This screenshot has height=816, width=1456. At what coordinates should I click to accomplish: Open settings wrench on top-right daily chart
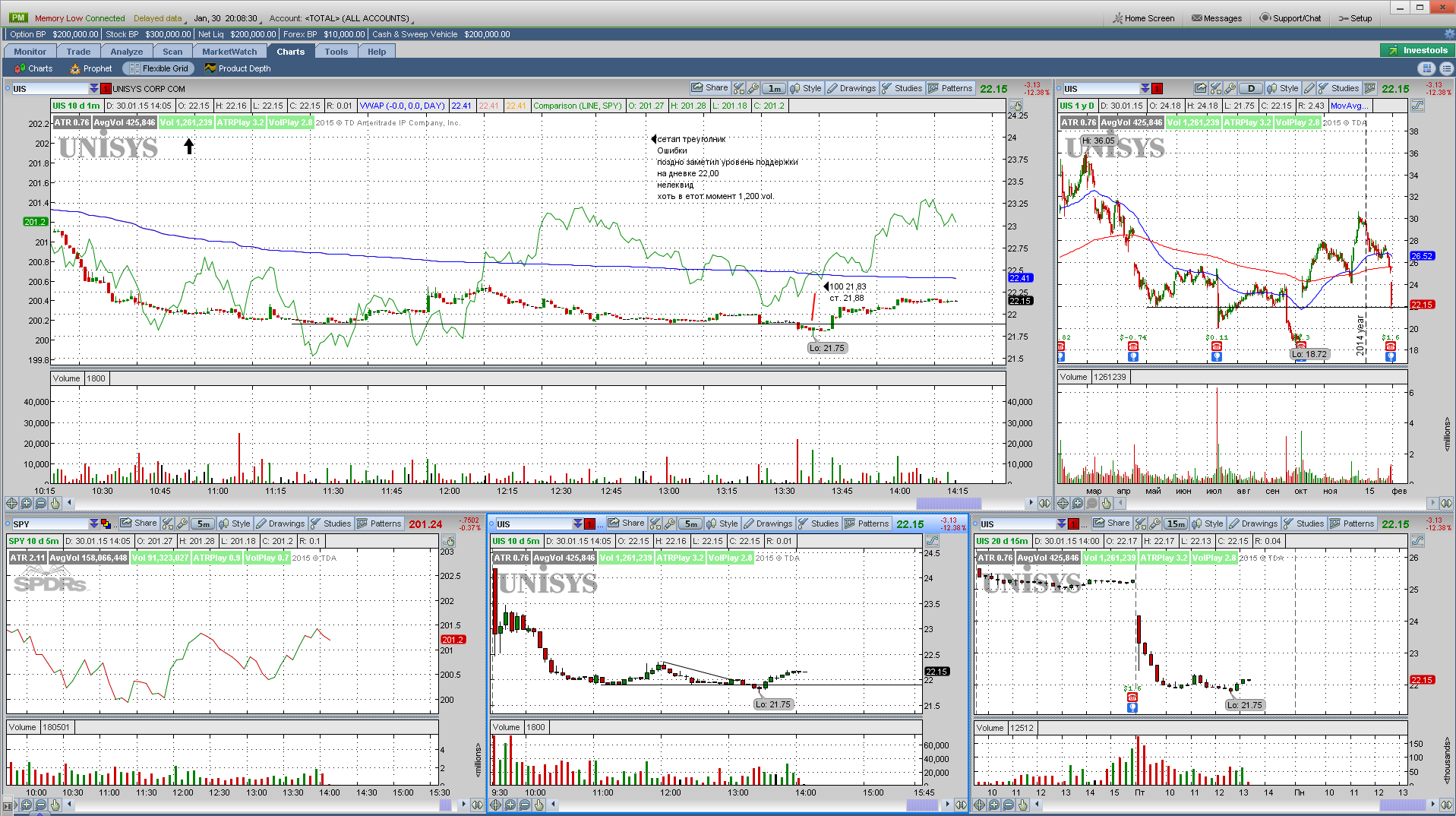pos(1230,88)
